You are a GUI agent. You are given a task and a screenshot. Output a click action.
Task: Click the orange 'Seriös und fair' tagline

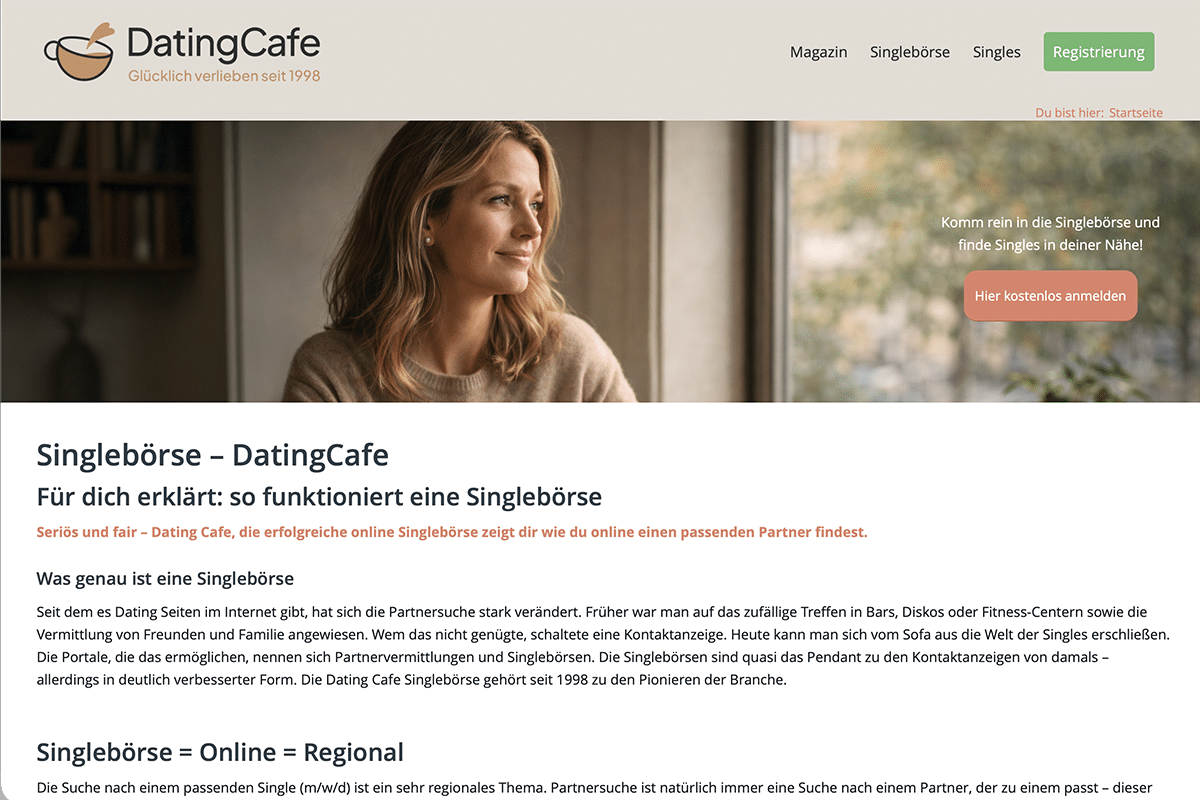click(452, 532)
